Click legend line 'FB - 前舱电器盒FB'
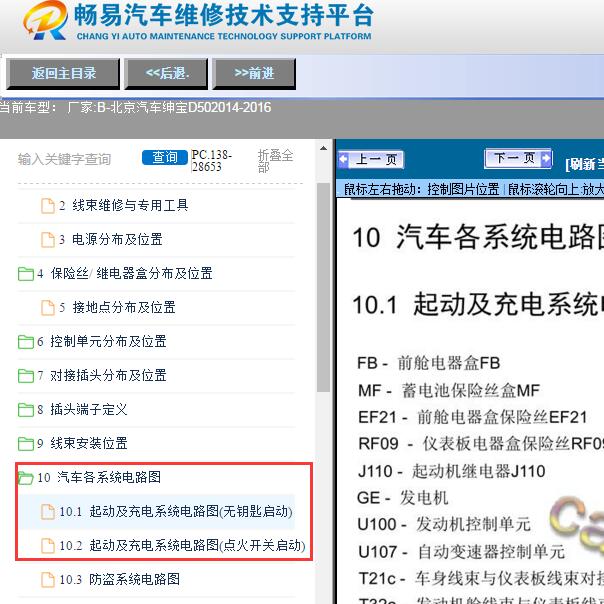The width and height of the screenshot is (604, 604). coord(428,363)
